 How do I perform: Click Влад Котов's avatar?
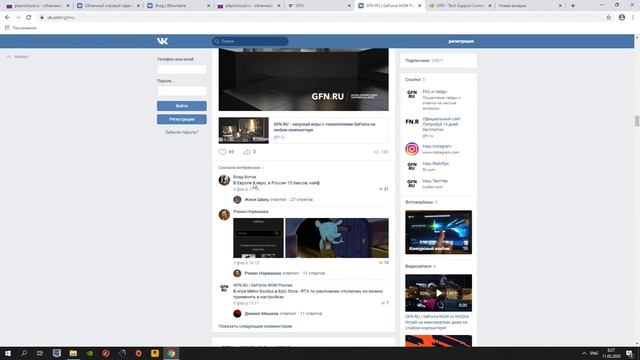(x=224, y=180)
